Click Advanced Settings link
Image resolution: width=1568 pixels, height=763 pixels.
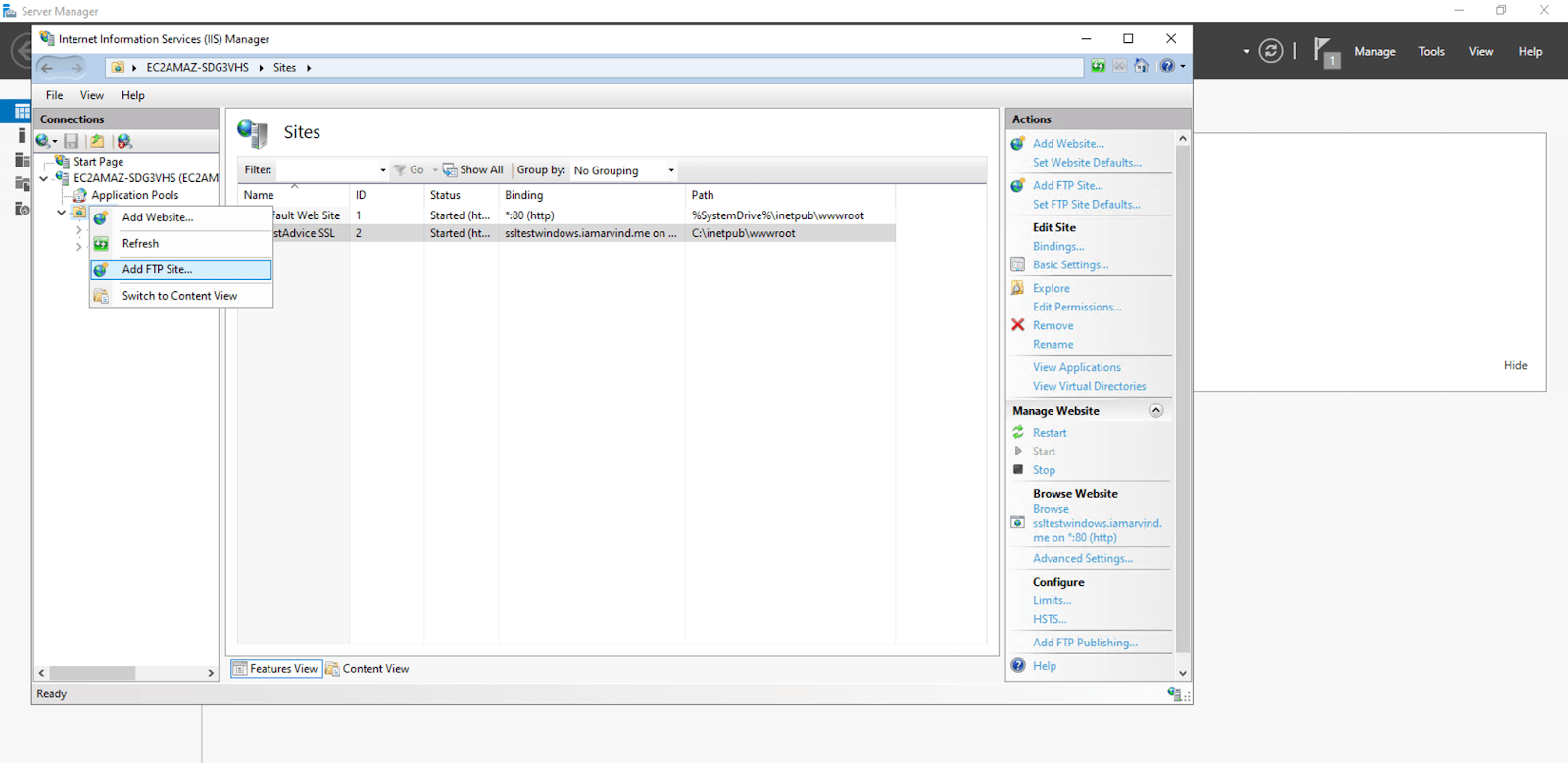click(x=1083, y=558)
